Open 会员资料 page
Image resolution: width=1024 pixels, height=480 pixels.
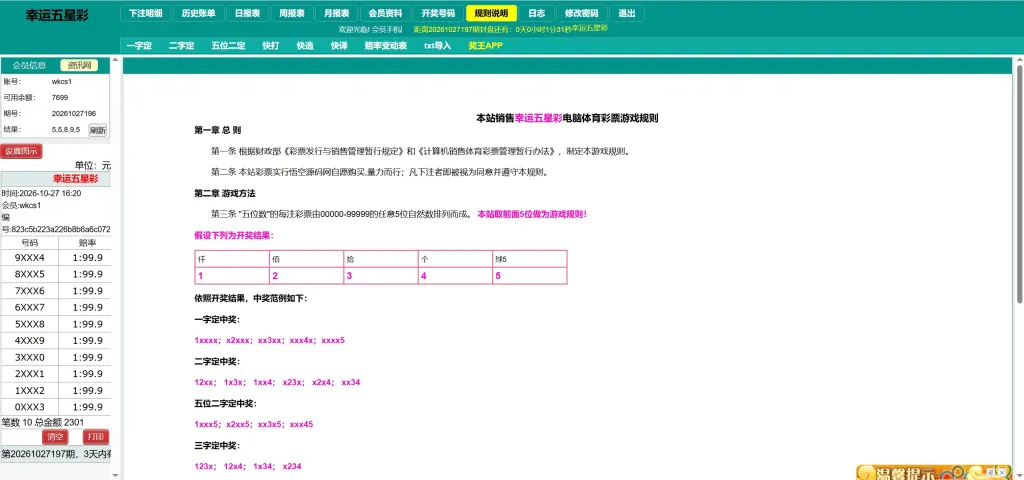385,13
